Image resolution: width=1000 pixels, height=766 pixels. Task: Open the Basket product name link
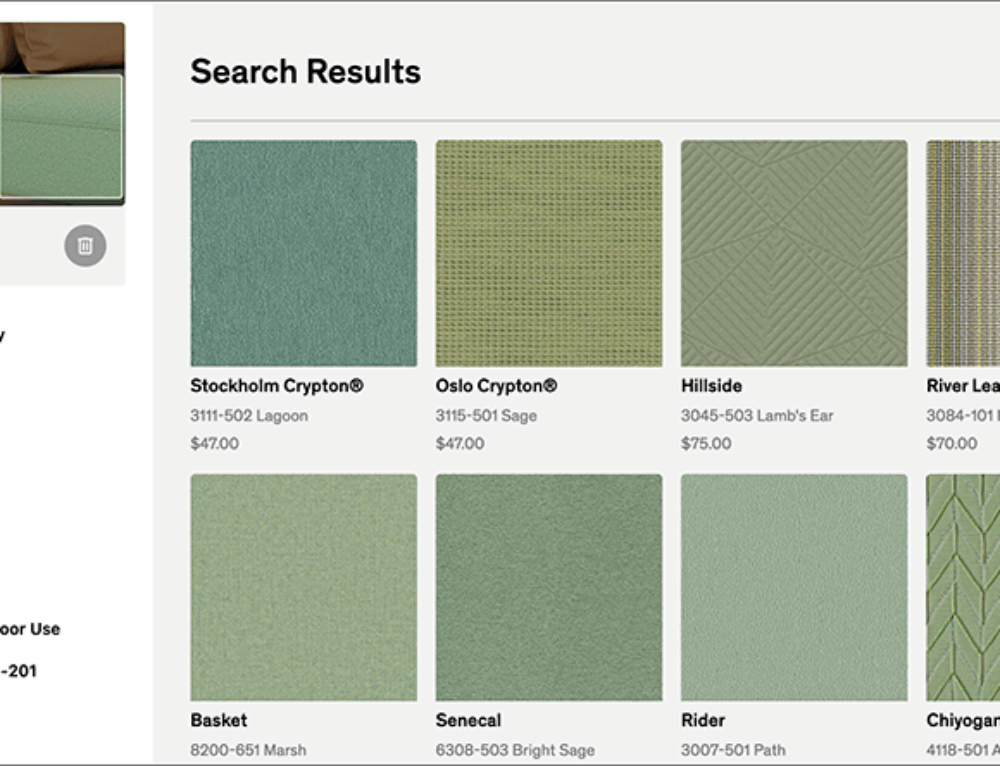point(218,720)
